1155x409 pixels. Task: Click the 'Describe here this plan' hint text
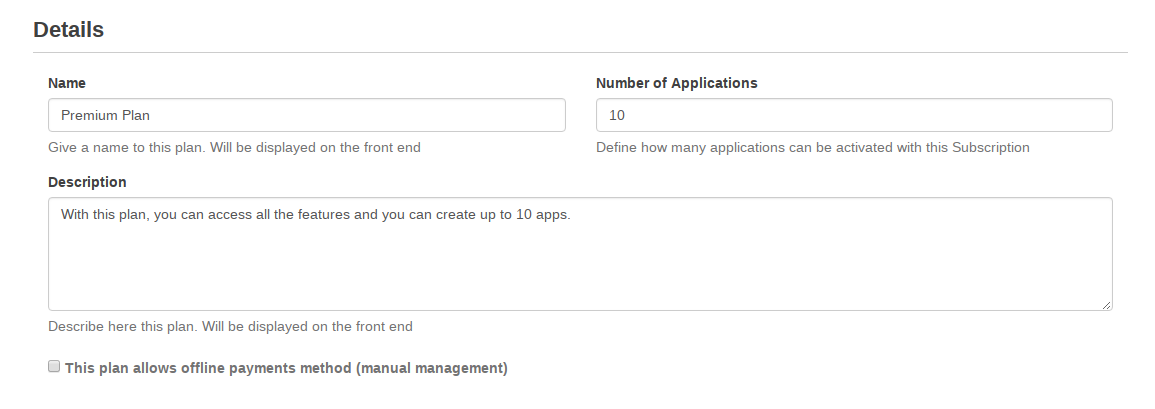(x=230, y=326)
